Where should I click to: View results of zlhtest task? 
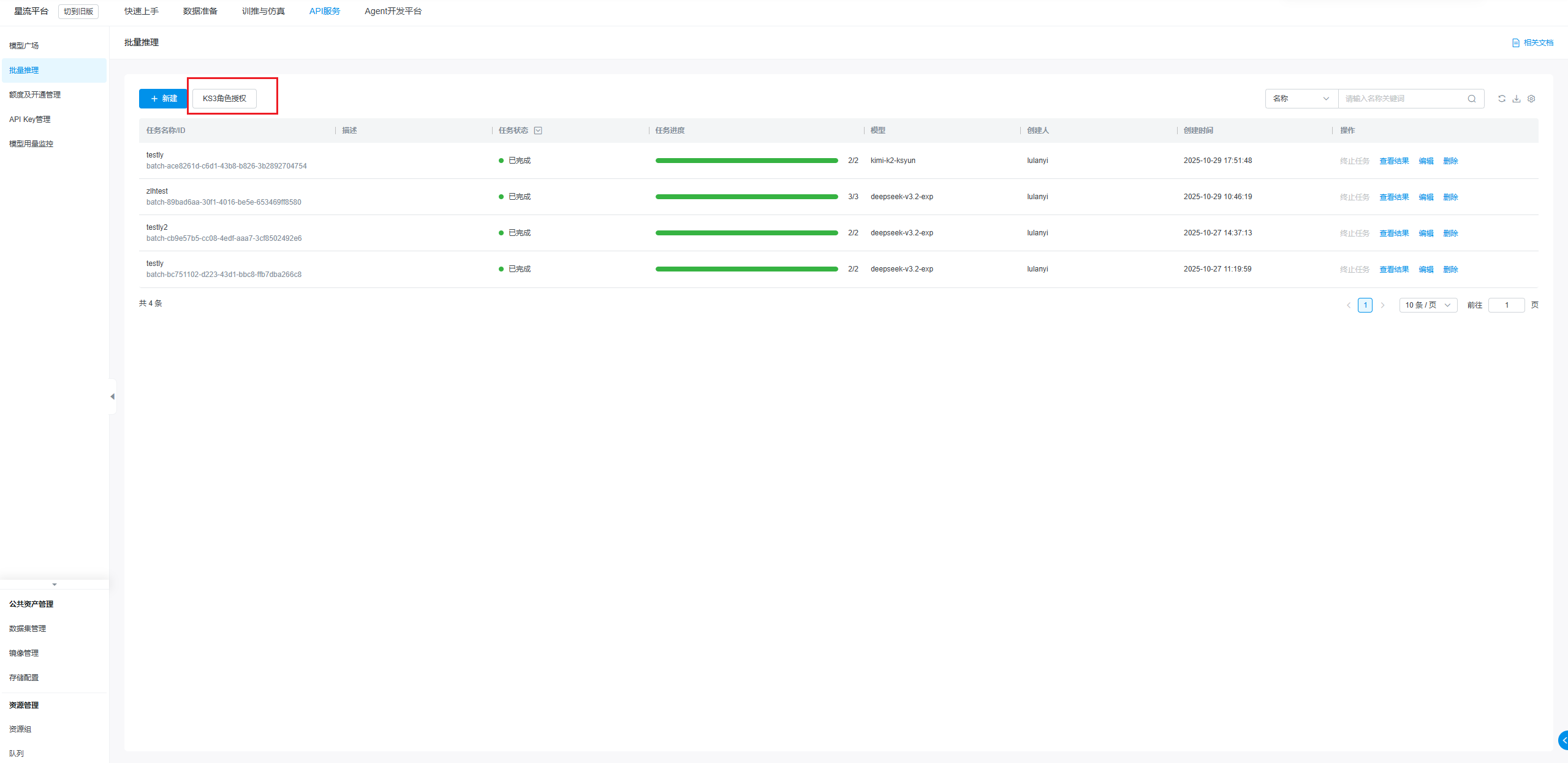pyautogui.click(x=1394, y=197)
